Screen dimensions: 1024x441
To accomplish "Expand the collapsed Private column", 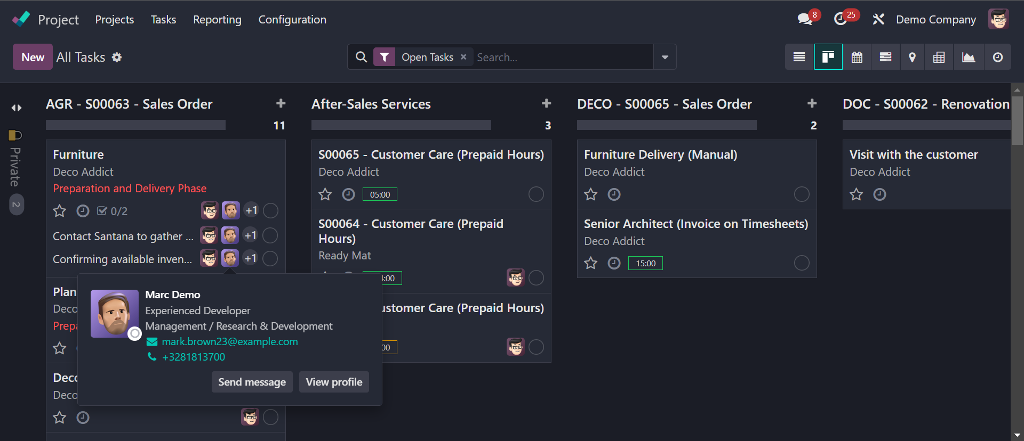I will pyautogui.click(x=16, y=108).
